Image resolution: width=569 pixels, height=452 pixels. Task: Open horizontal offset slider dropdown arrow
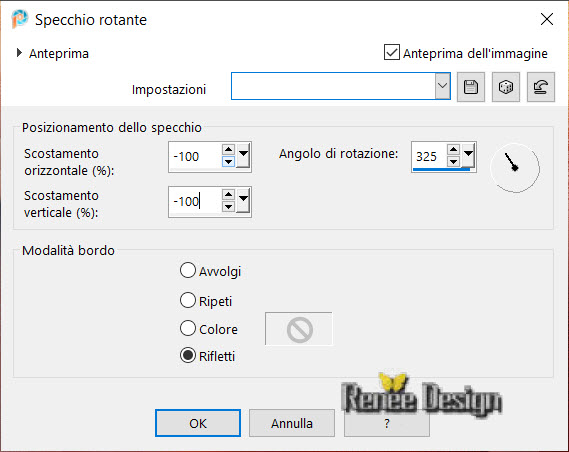243,156
